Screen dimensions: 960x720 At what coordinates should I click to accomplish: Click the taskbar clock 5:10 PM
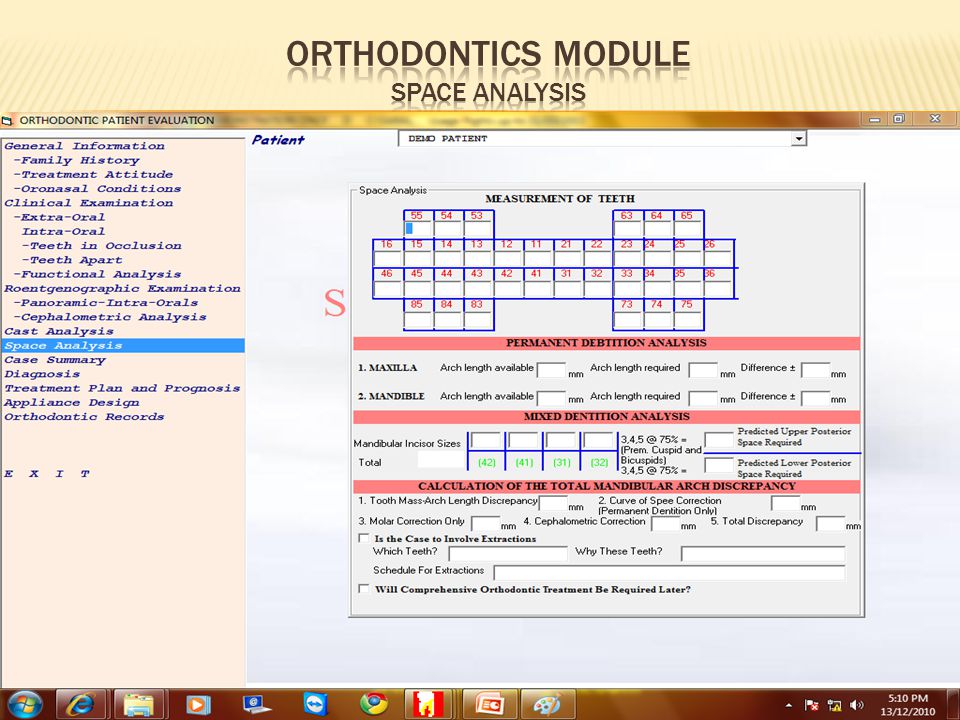tap(907, 698)
